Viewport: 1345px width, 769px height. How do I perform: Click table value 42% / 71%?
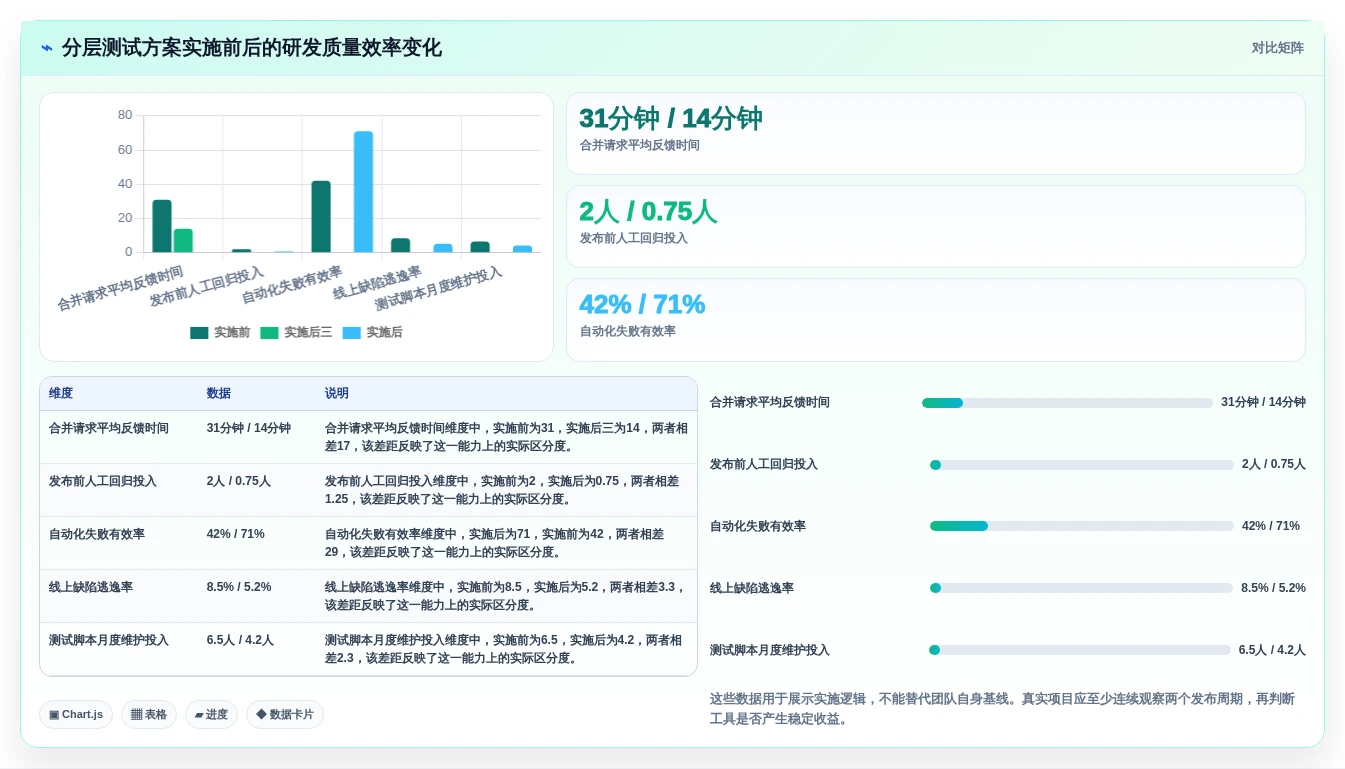tap(236, 534)
